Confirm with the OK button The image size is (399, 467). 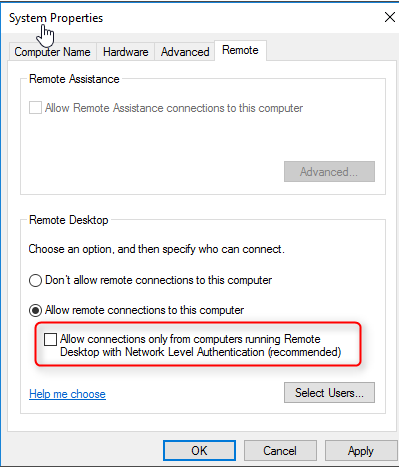[199, 451]
